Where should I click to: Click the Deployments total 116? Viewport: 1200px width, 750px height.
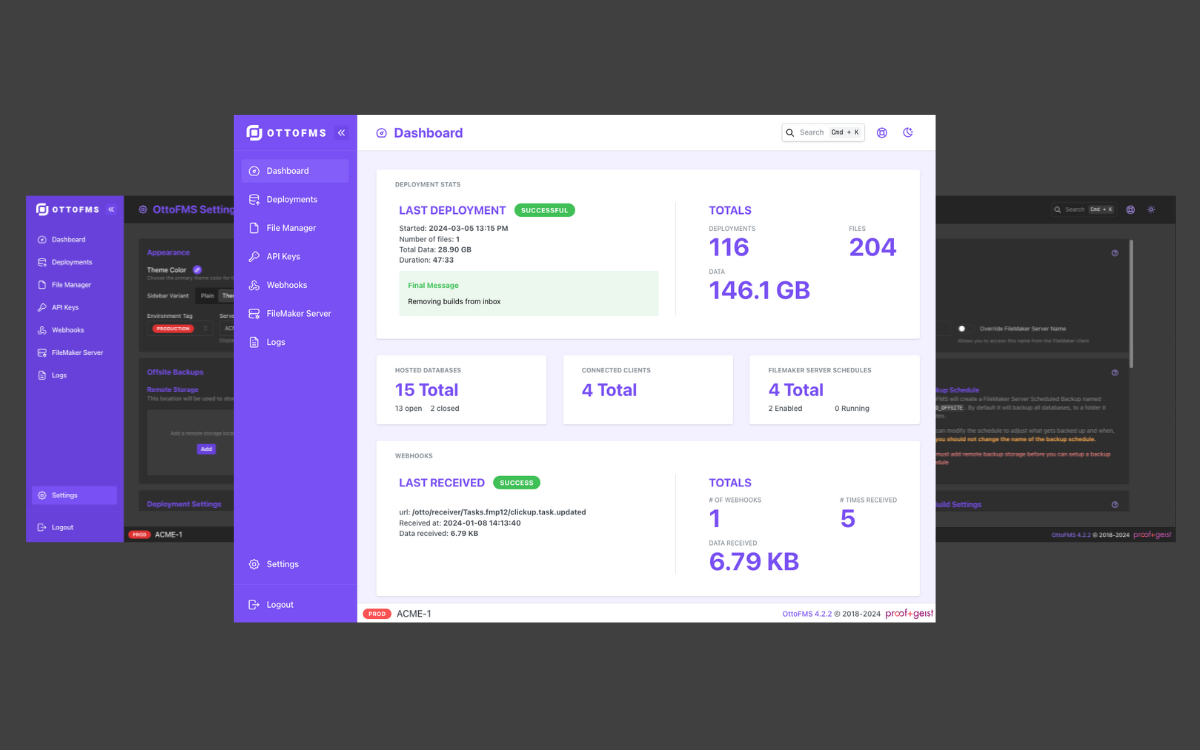(x=729, y=247)
